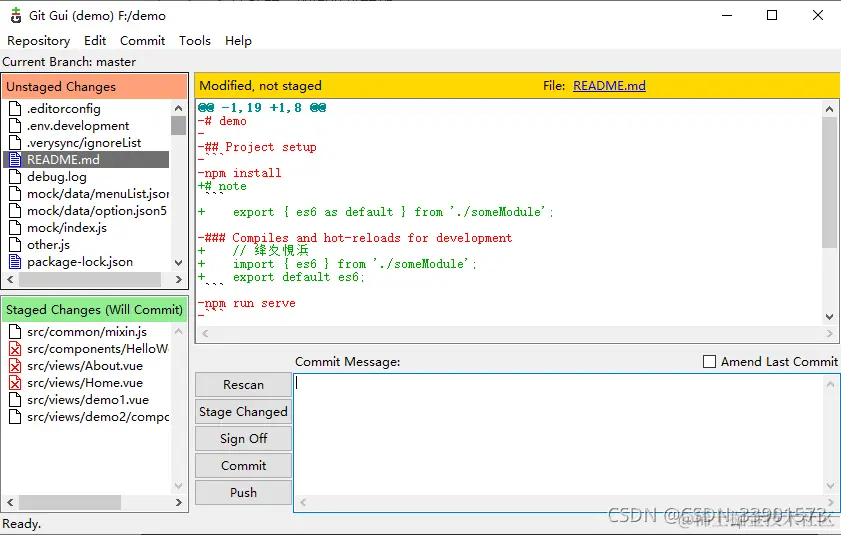This screenshot has width=841, height=535.
Task: Click inside the Commit Message text box
Action: coord(558,435)
